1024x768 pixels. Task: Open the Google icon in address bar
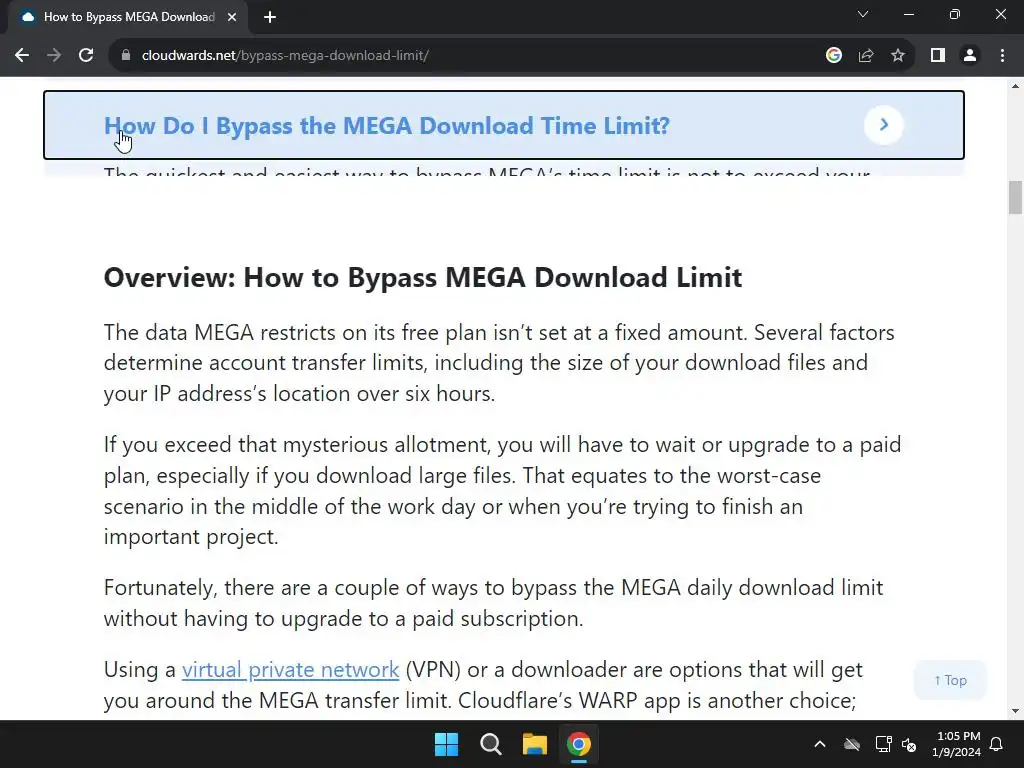tap(834, 56)
